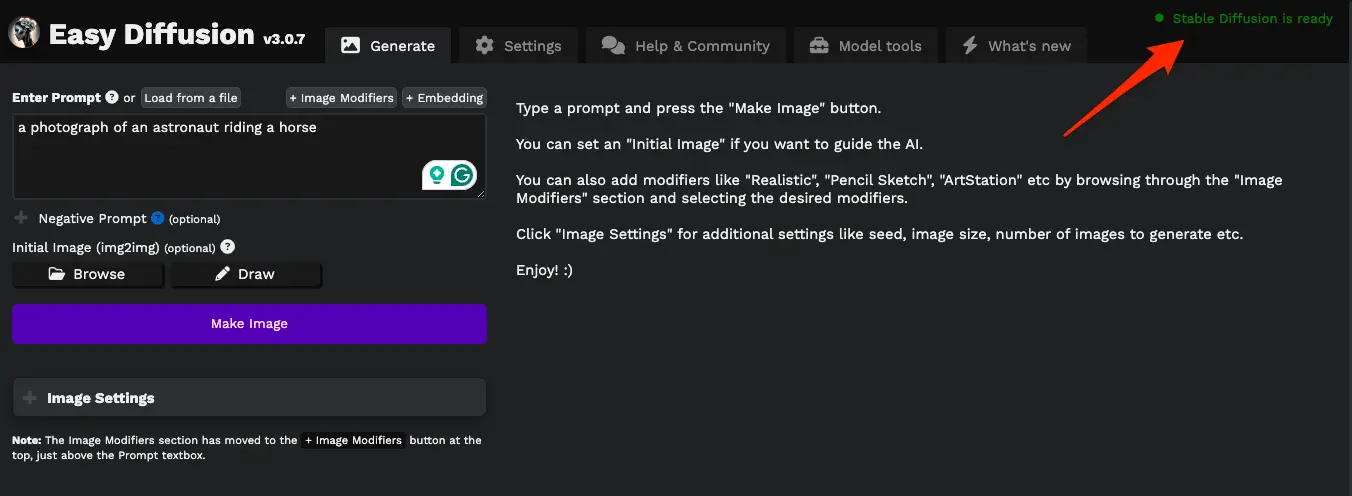Click the Negative Prompt help icon
The width and height of the screenshot is (1352, 496).
click(157, 218)
